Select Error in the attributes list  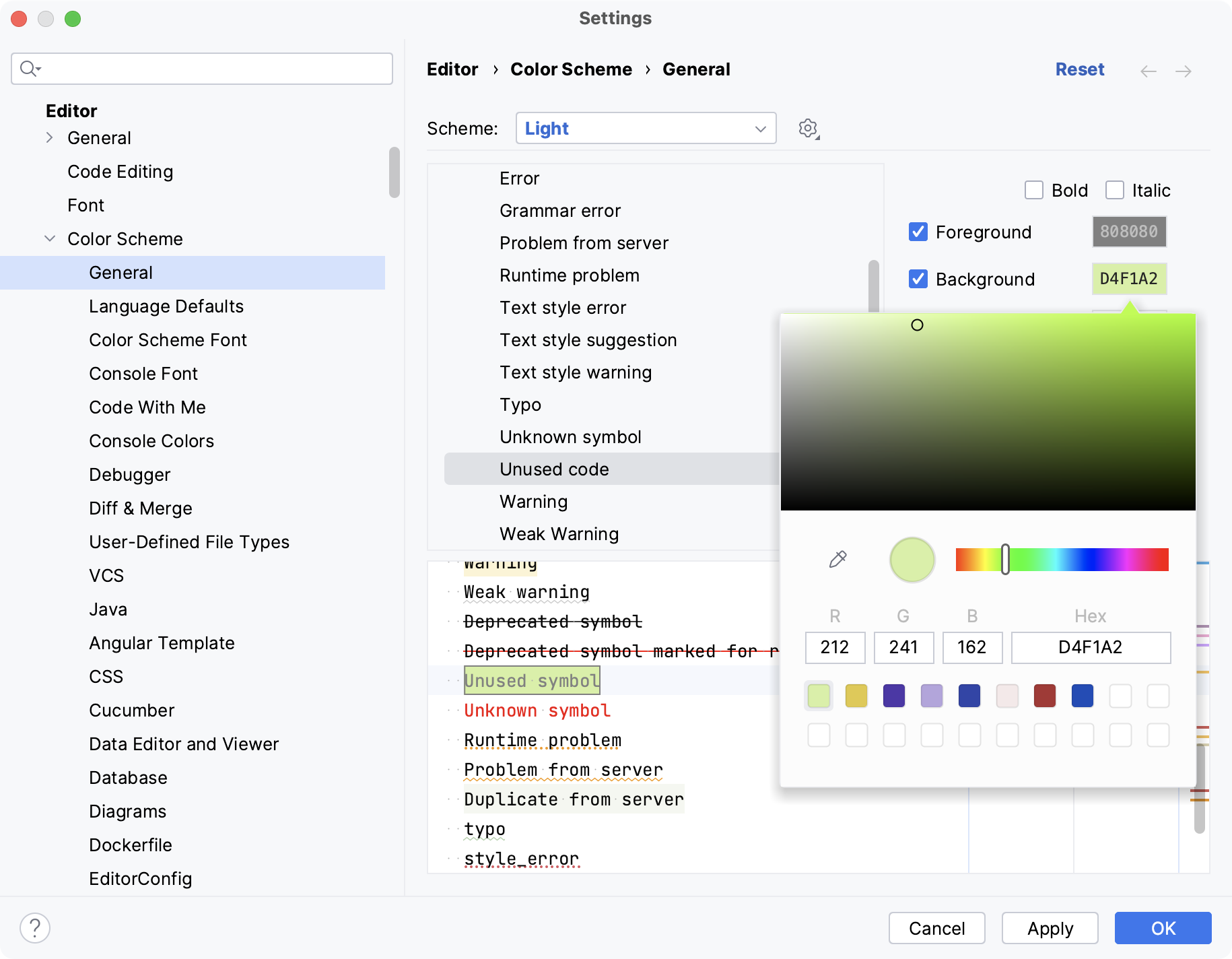(519, 178)
